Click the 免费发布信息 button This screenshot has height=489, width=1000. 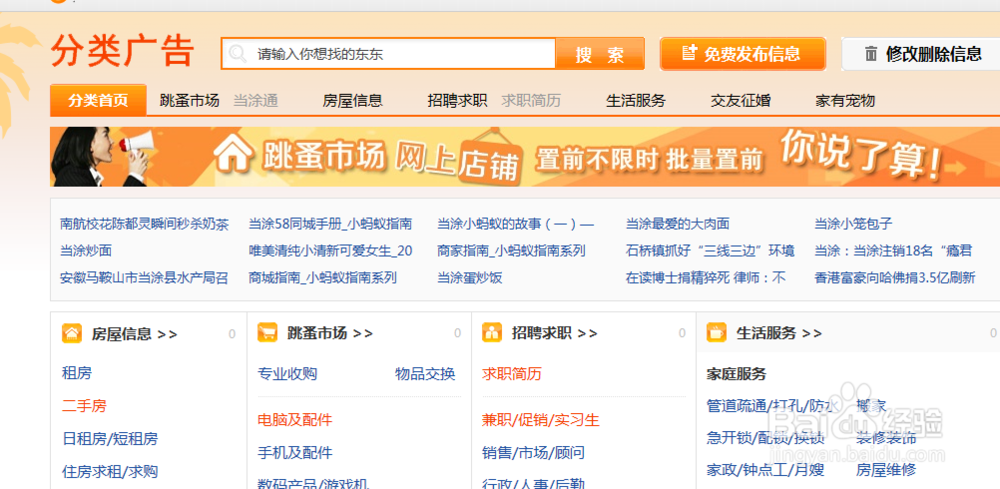[x=742, y=54]
